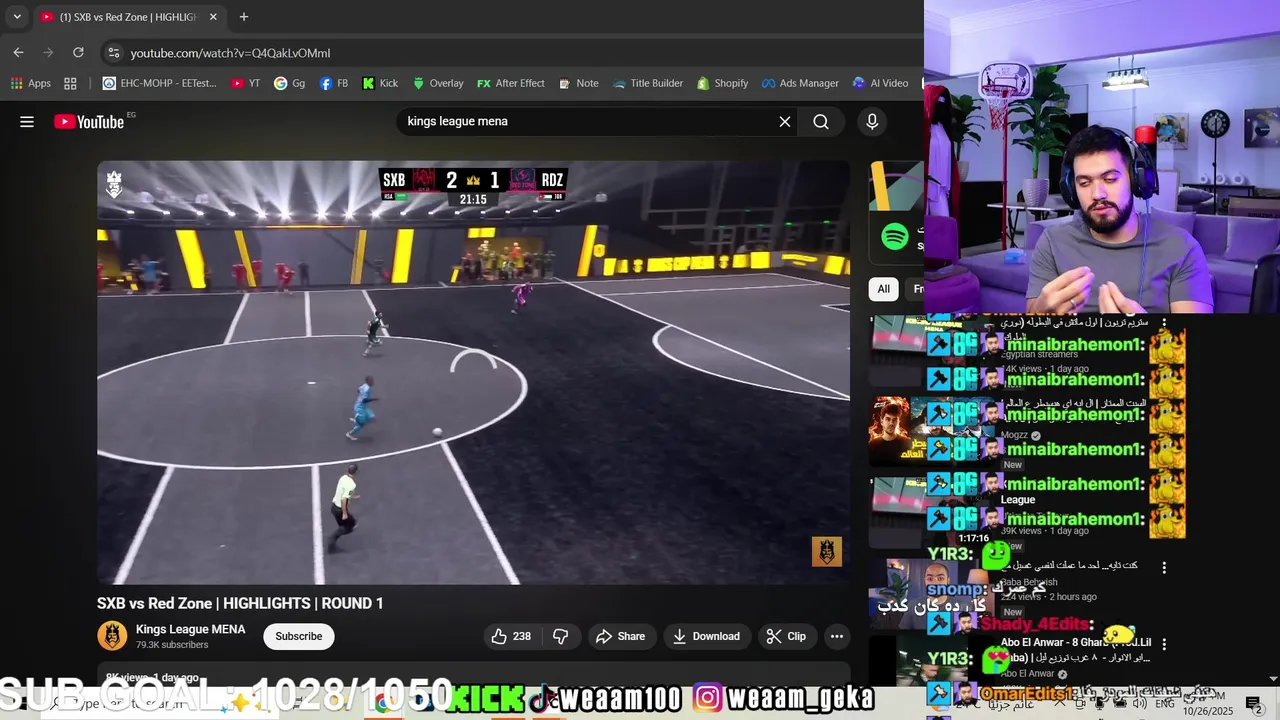Viewport: 1280px width, 720px height.
Task: Run search with the magnifier button
Action: click(x=821, y=121)
